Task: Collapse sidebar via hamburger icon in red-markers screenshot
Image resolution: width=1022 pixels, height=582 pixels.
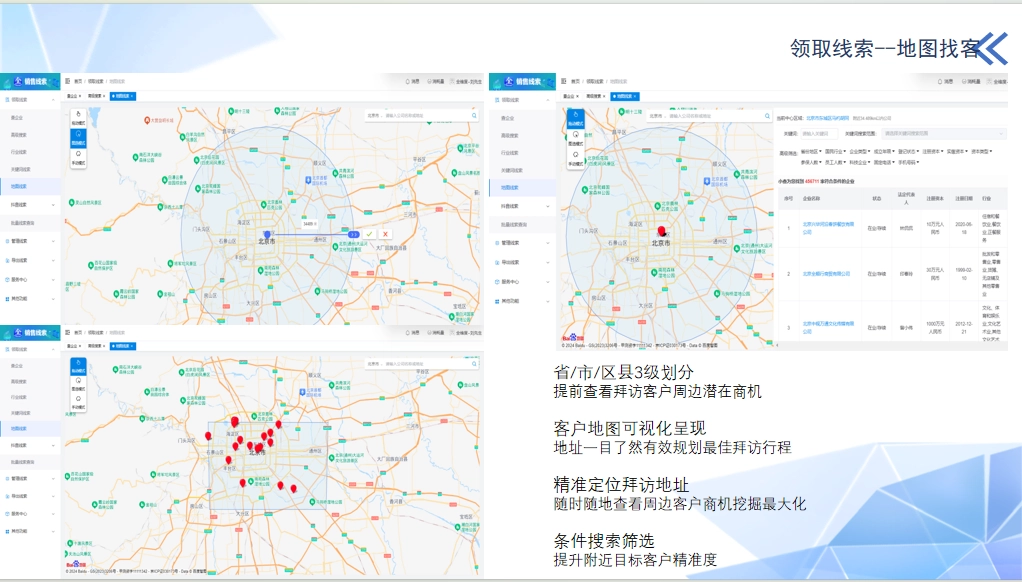Action: pos(67,332)
